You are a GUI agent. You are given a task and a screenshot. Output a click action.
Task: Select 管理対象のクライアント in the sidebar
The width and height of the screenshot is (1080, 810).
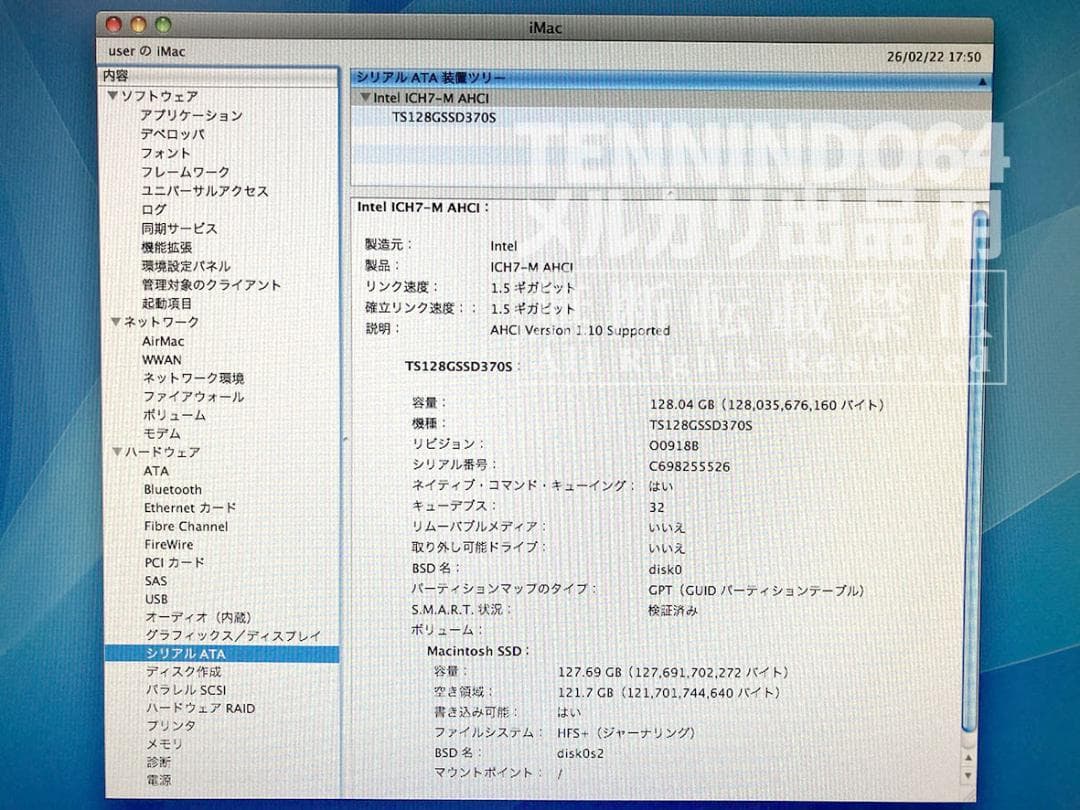coord(211,284)
